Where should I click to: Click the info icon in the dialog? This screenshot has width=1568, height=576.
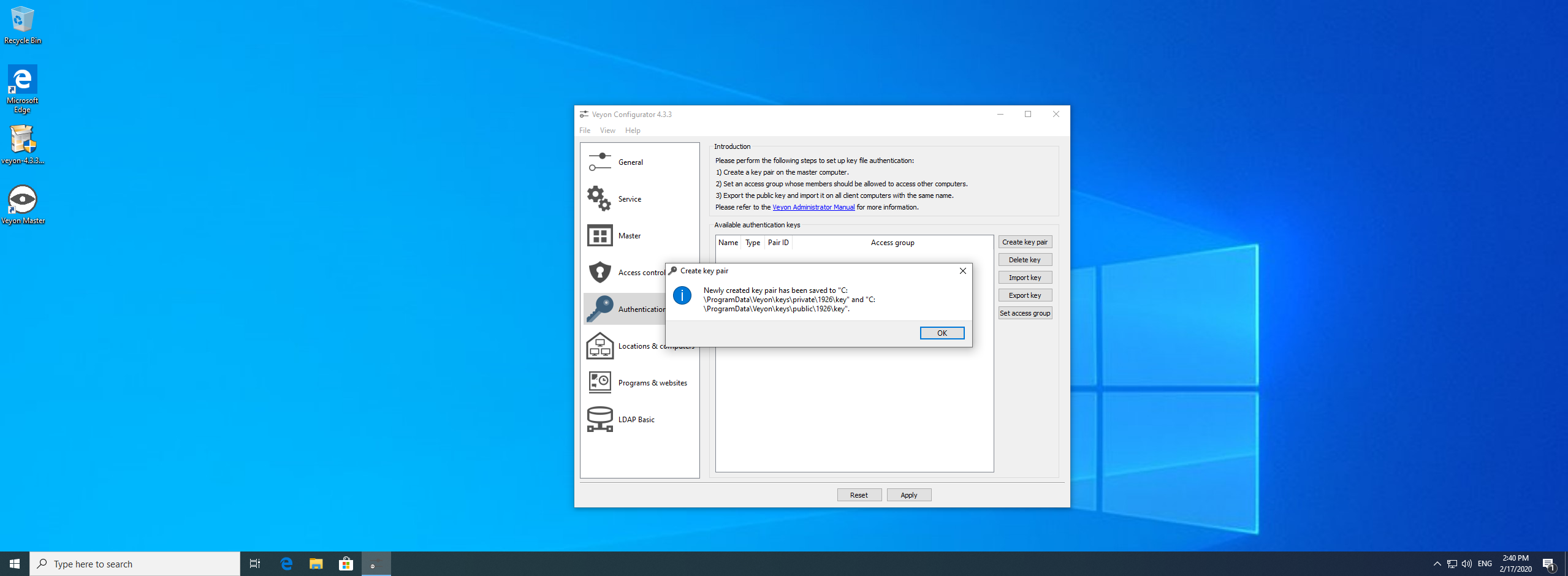click(682, 296)
